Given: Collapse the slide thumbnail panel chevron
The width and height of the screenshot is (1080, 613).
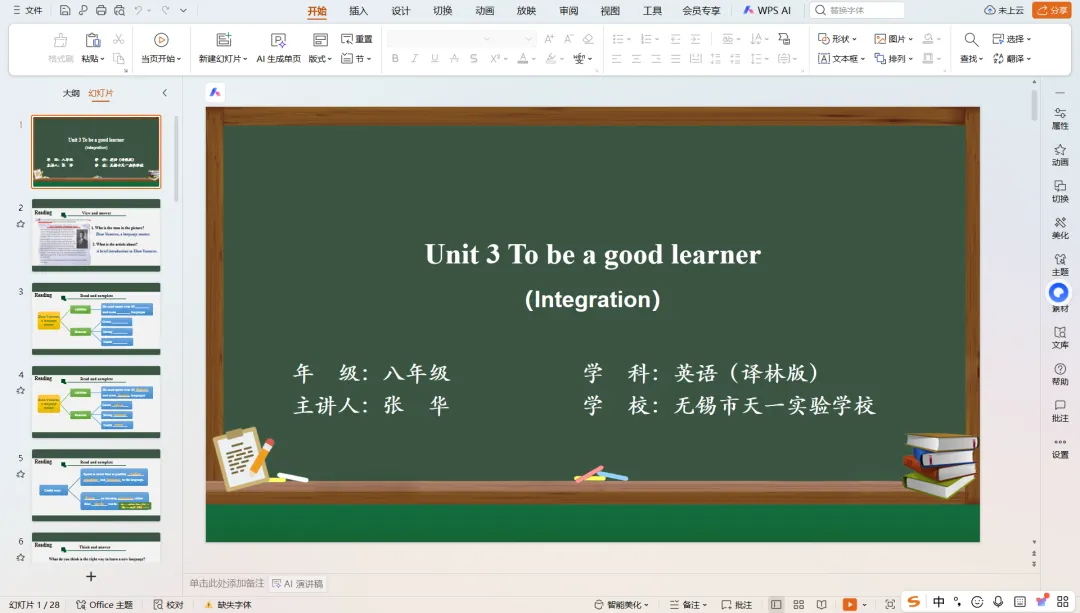Looking at the screenshot, I should pos(165,93).
